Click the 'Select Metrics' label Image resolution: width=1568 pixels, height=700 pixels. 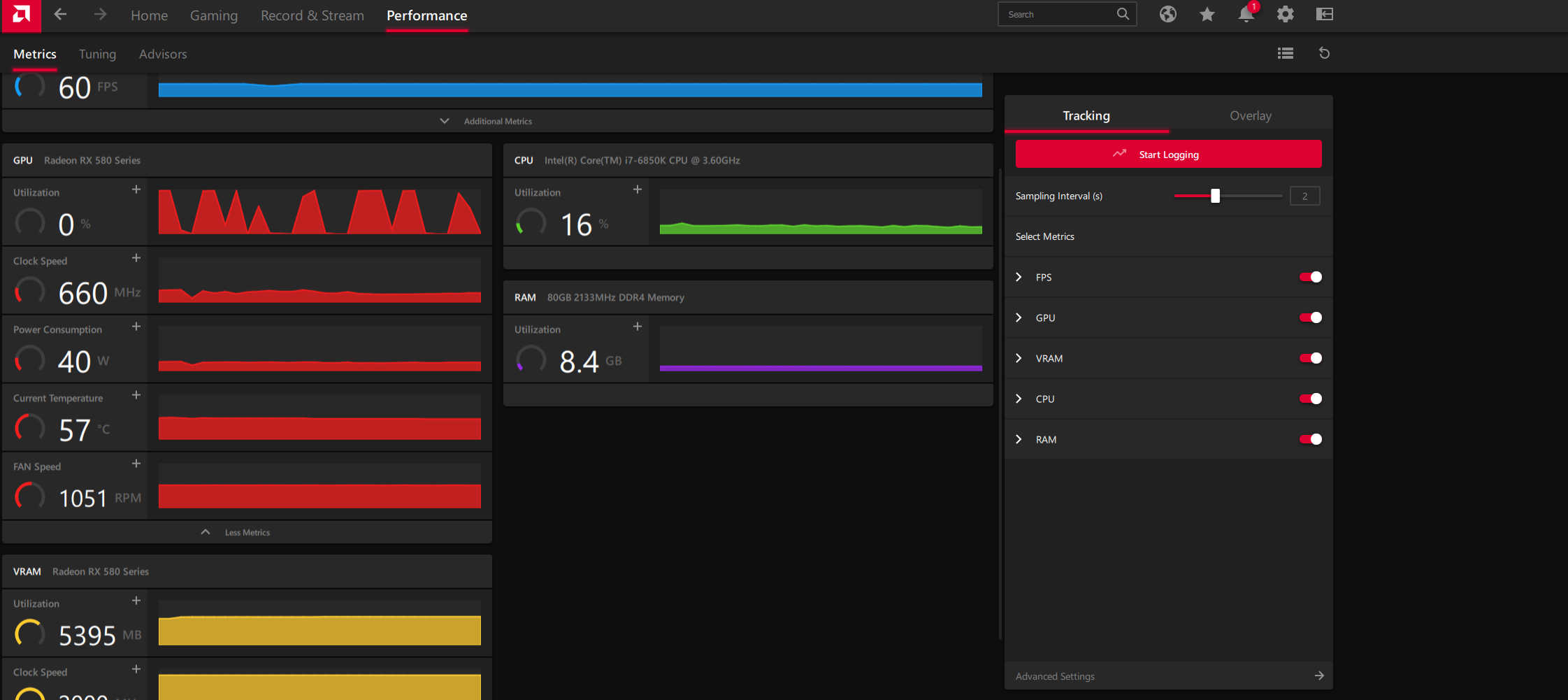pos(1044,236)
